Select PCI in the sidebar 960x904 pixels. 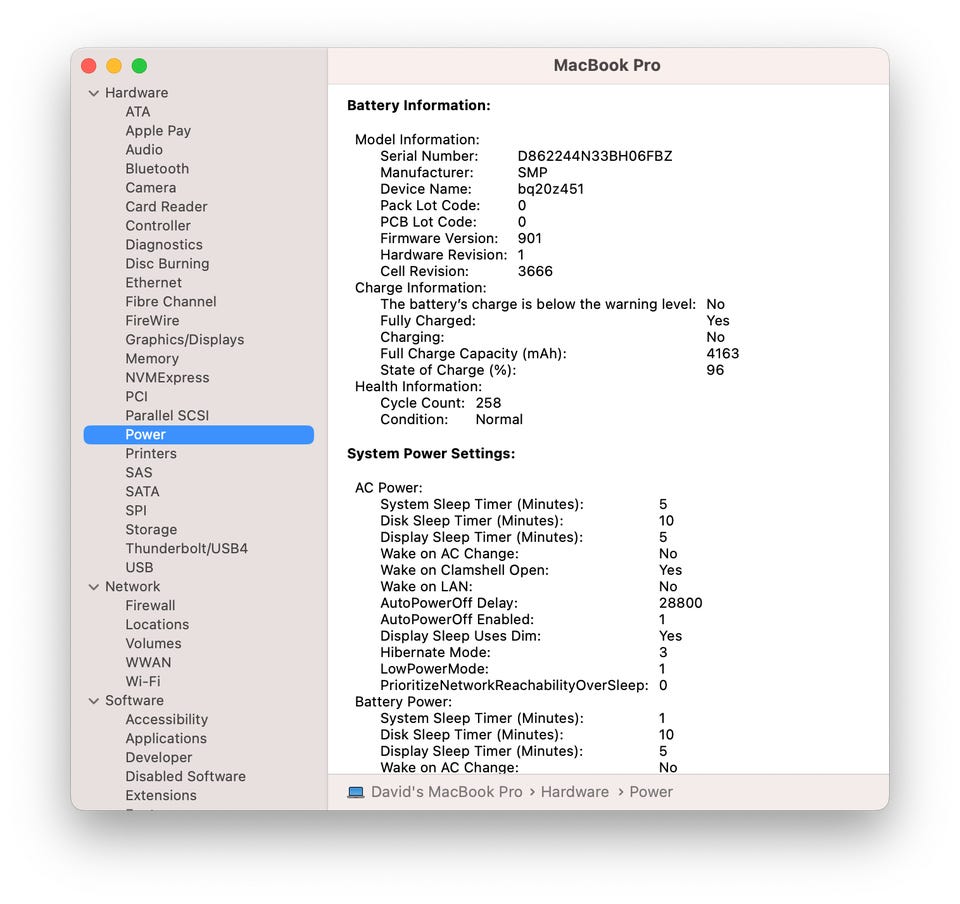(137, 397)
